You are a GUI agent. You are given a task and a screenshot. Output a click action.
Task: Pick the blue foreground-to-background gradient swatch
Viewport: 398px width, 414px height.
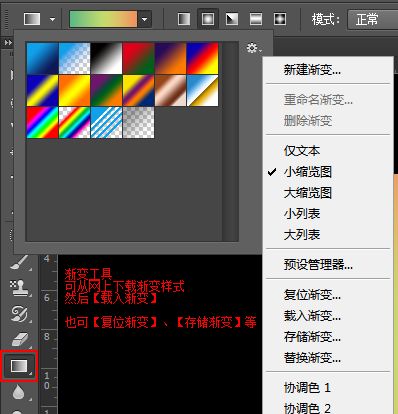coord(42,58)
